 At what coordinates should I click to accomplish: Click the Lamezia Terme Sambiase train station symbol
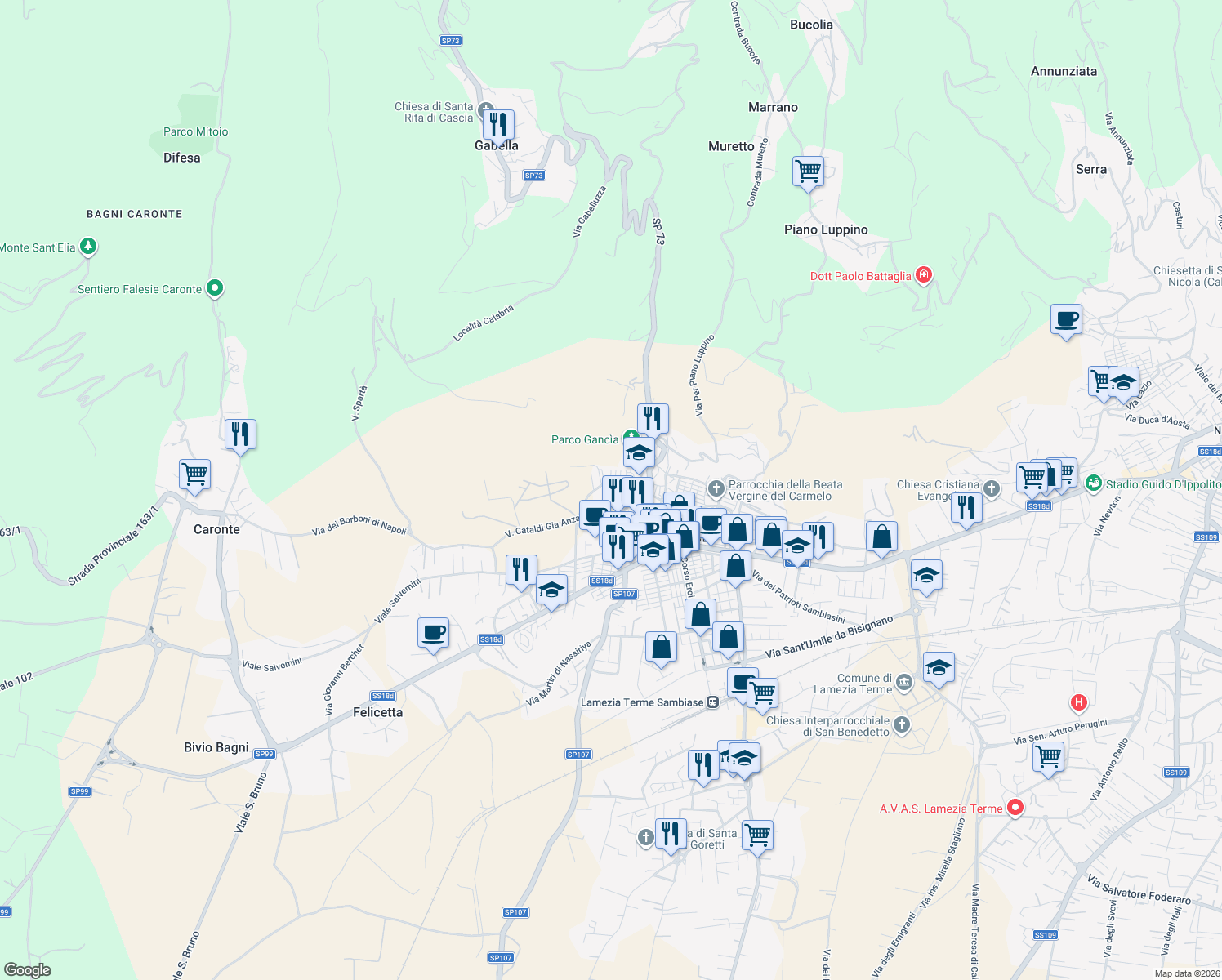pos(711,701)
